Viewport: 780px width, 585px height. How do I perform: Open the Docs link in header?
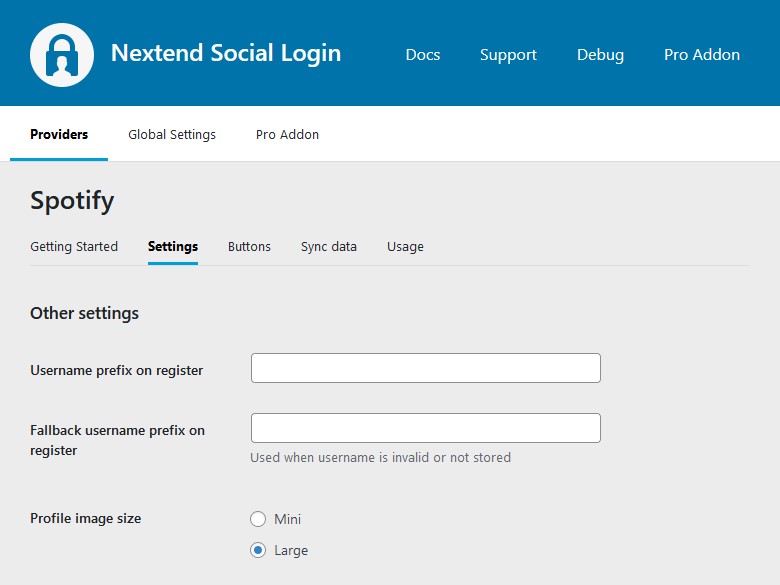click(422, 55)
